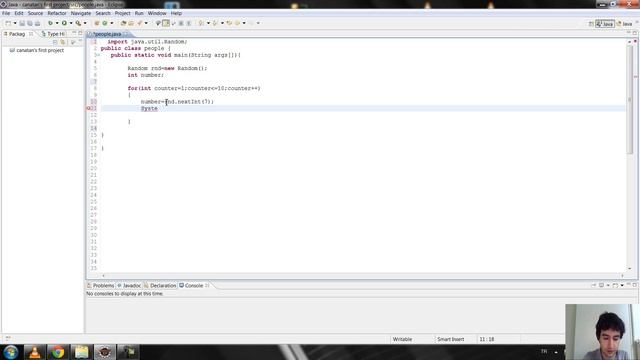Screen dimensions: 640x360
Task: Click the External Tools run icon
Action: 78,23
